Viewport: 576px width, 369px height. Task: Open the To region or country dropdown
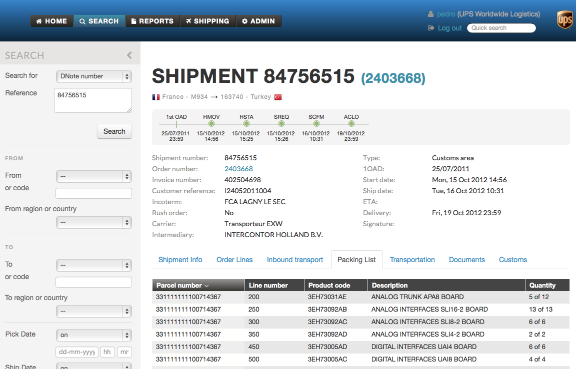[x=94, y=311]
